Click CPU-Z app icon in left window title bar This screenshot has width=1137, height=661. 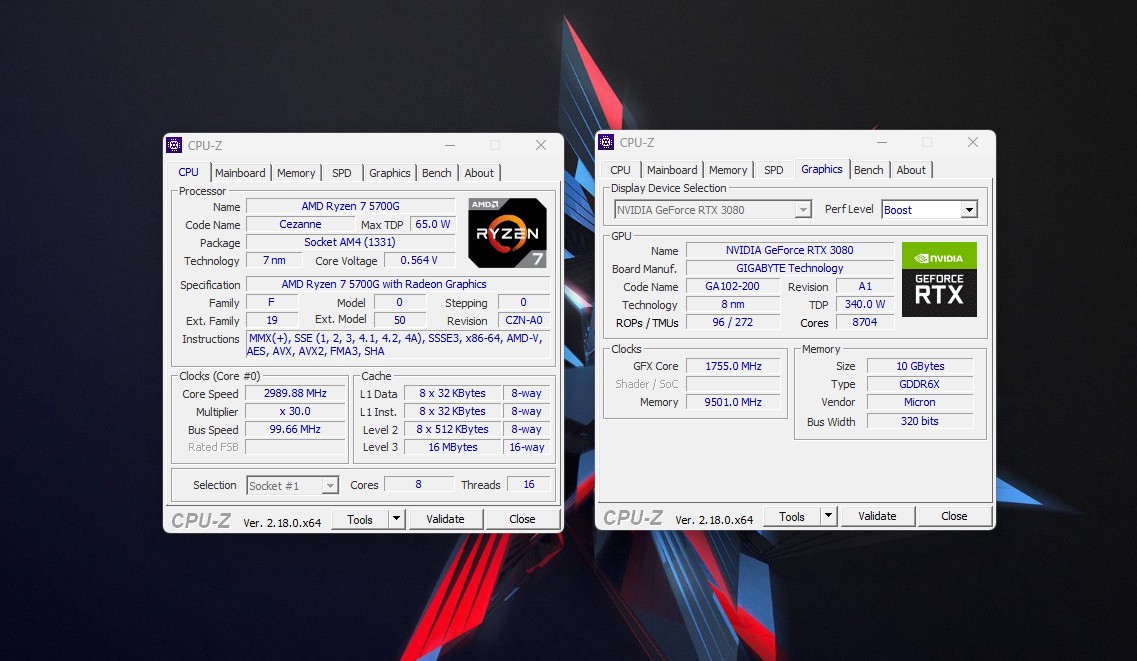pyautogui.click(x=174, y=145)
